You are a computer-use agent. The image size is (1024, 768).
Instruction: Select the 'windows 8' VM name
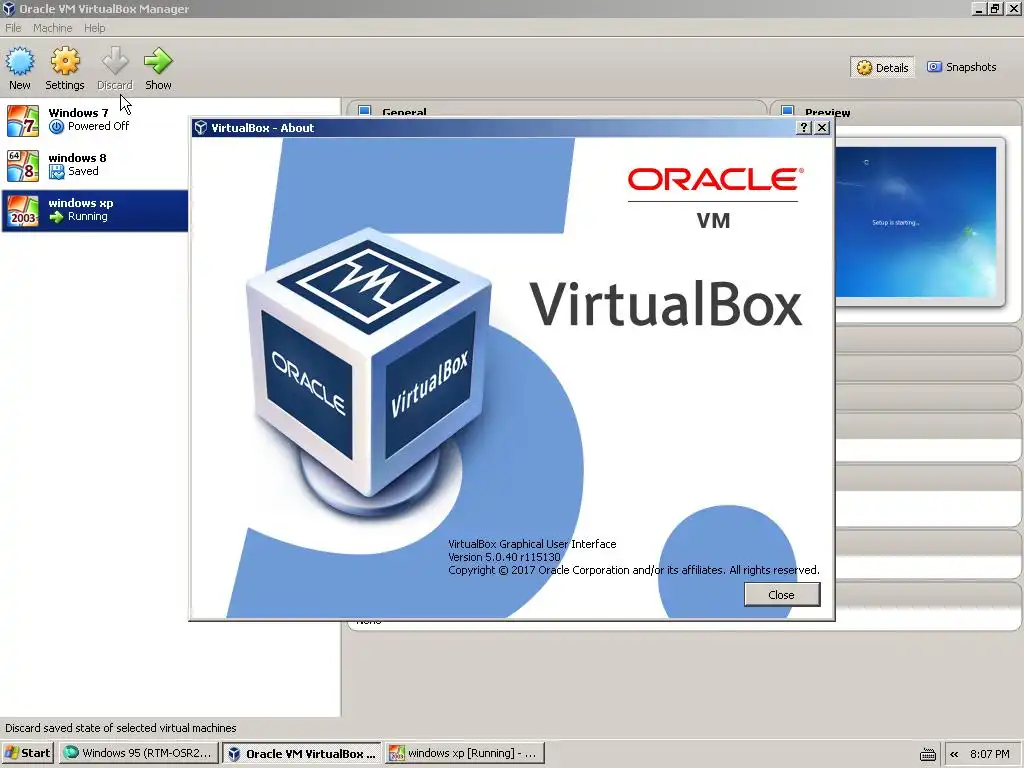pos(77,158)
